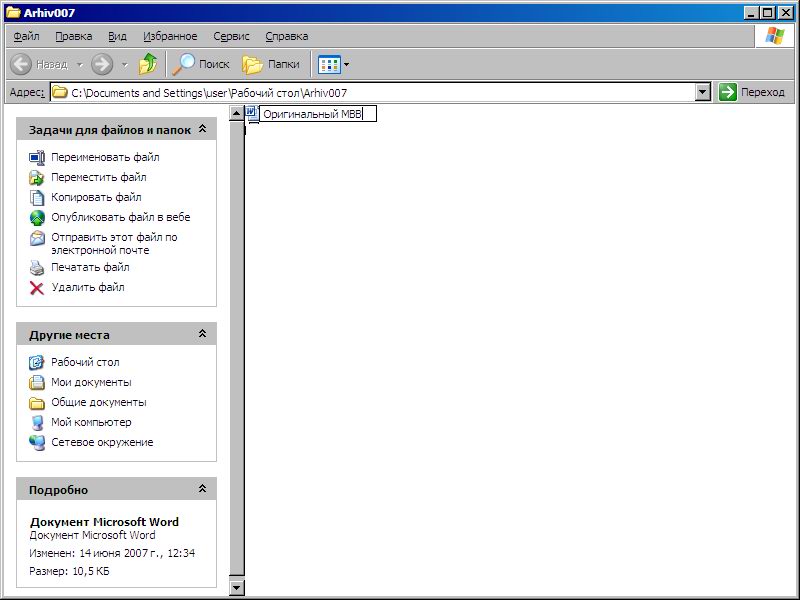Click the Arhiv007 title bar folder icon

pyautogui.click(x=13, y=12)
